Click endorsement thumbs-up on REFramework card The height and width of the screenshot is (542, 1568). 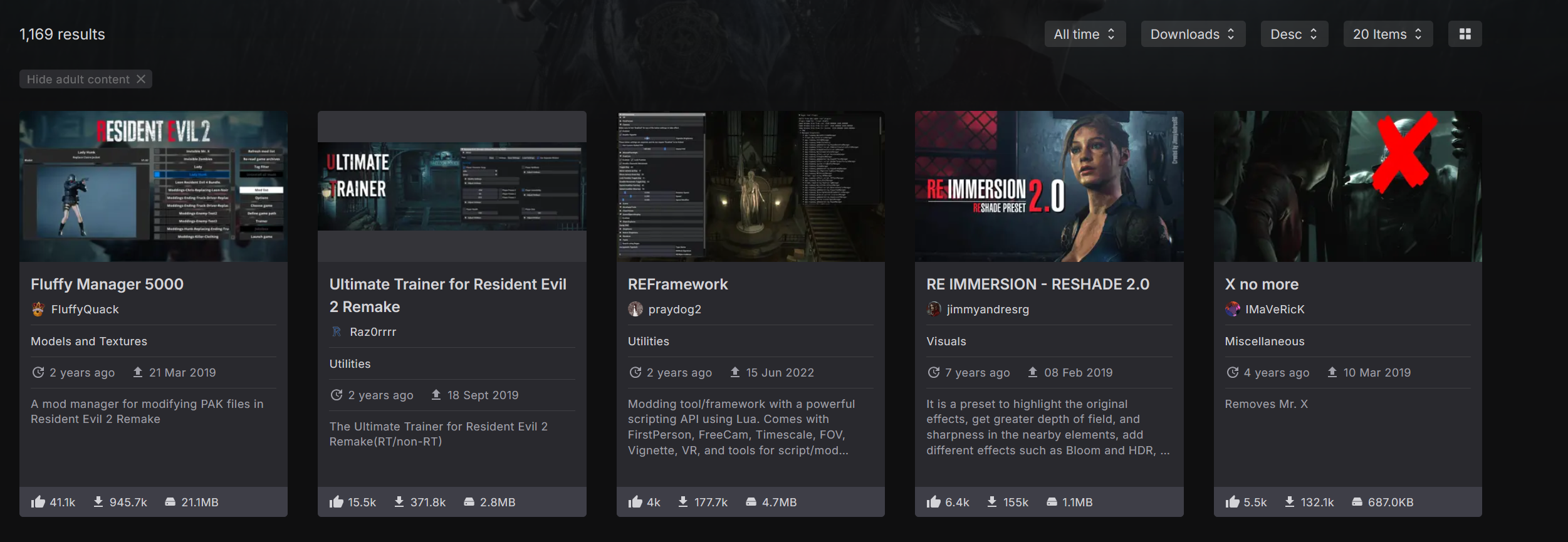coord(635,502)
